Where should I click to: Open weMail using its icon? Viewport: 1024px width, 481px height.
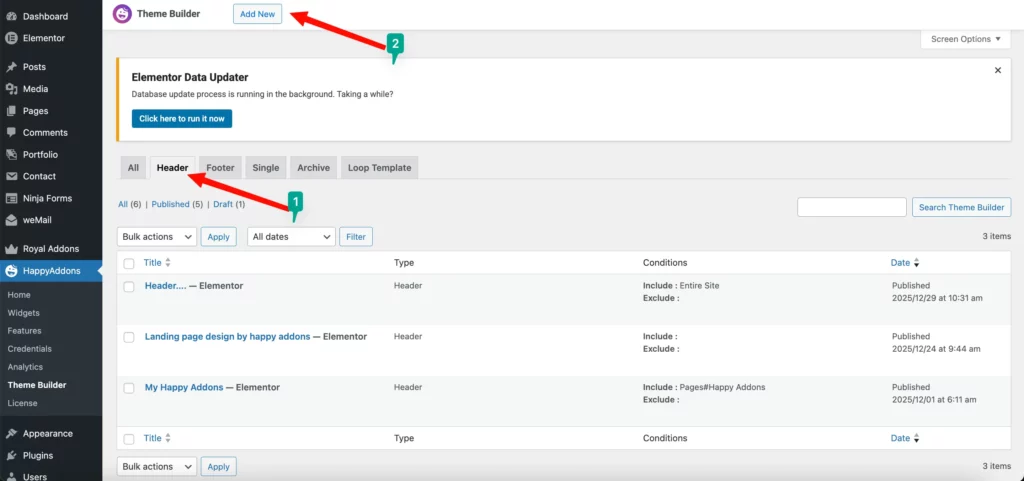[x=11, y=220]
